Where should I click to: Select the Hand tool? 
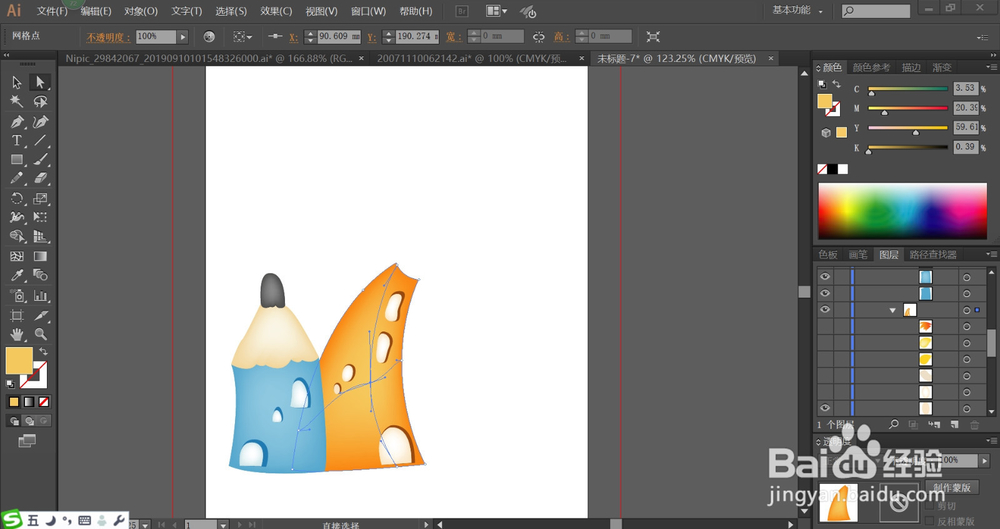pos(17,334)
